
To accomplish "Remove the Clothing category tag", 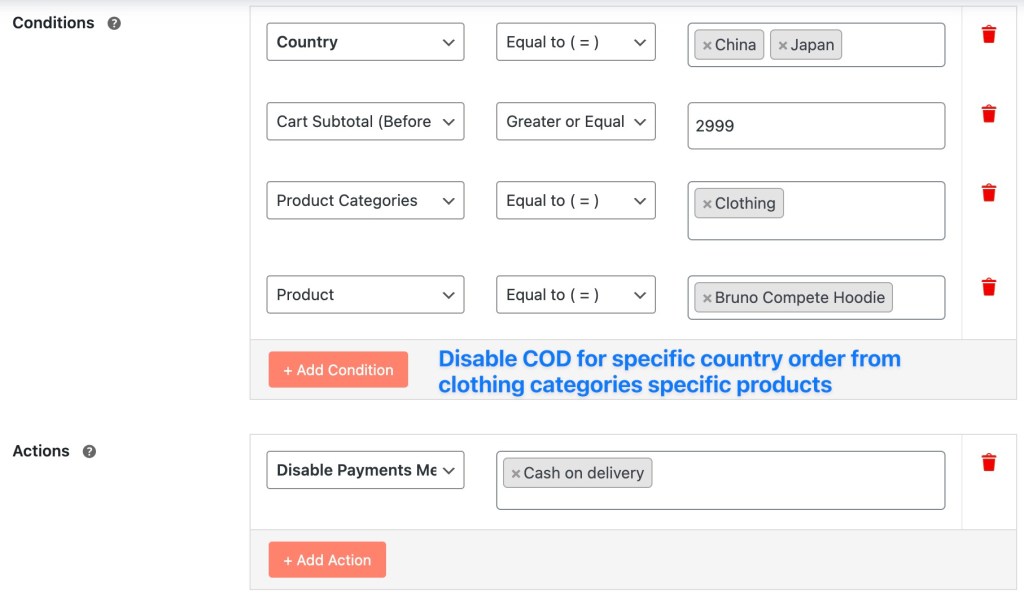I will [707, 204].
